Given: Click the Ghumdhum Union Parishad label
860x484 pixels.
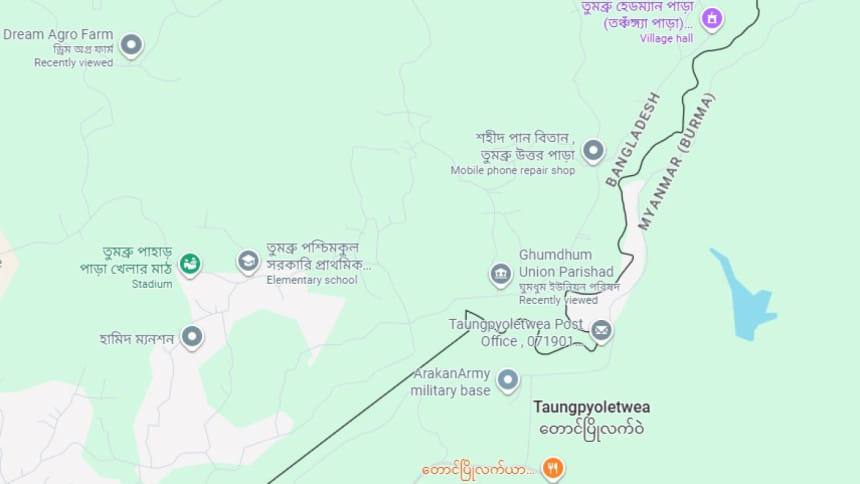Looking at the screenshot, I should 566,263.
